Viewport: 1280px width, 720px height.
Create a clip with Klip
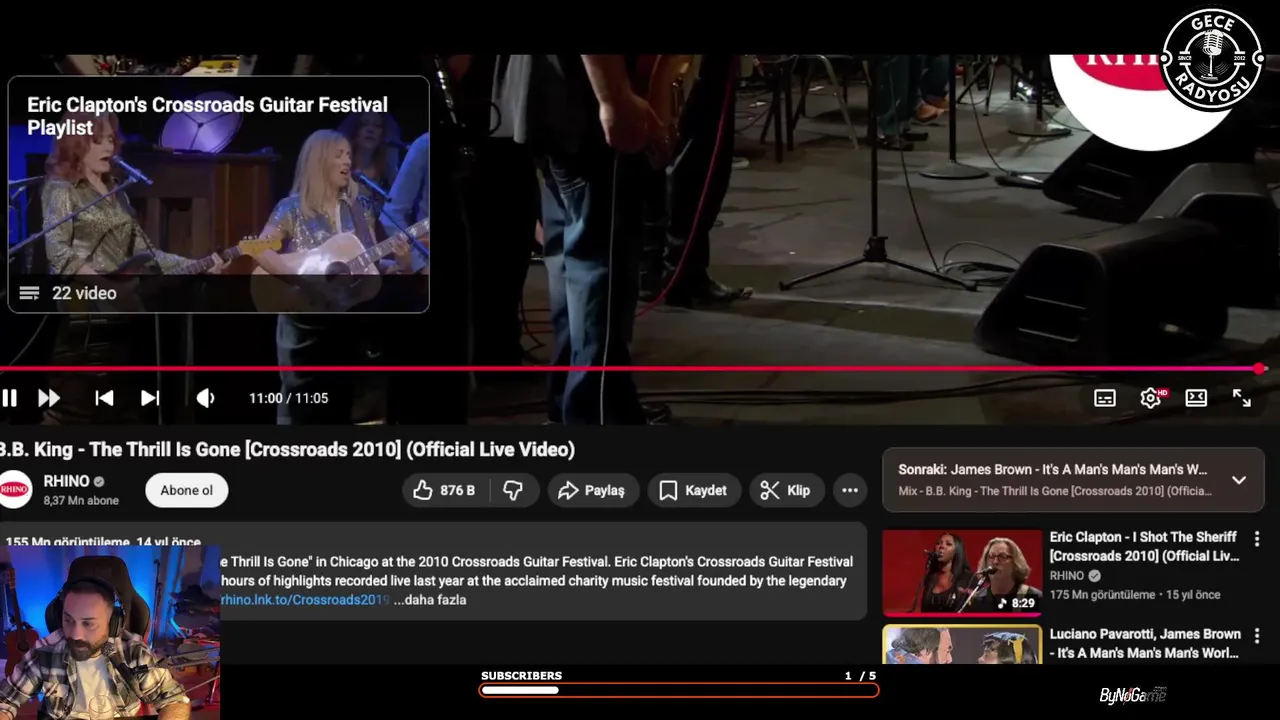[x=786, y=490]
